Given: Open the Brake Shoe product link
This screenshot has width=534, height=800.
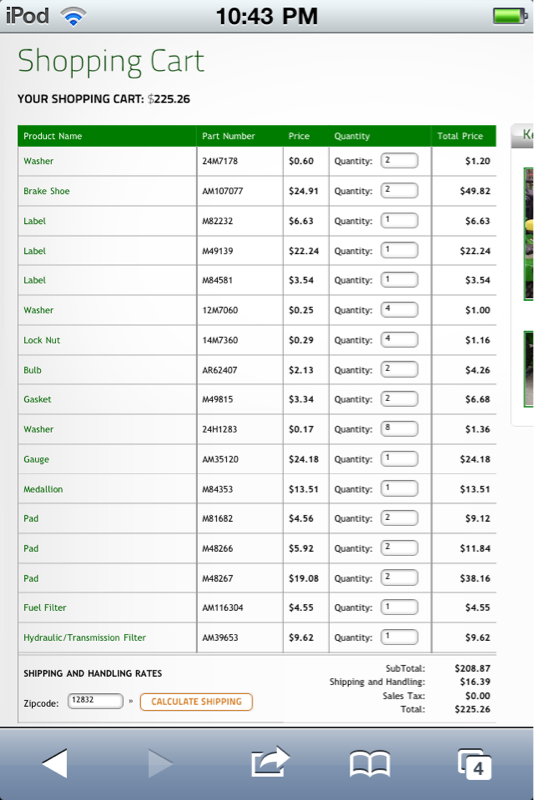Looking at the screenshot, I should click(46, 191).
